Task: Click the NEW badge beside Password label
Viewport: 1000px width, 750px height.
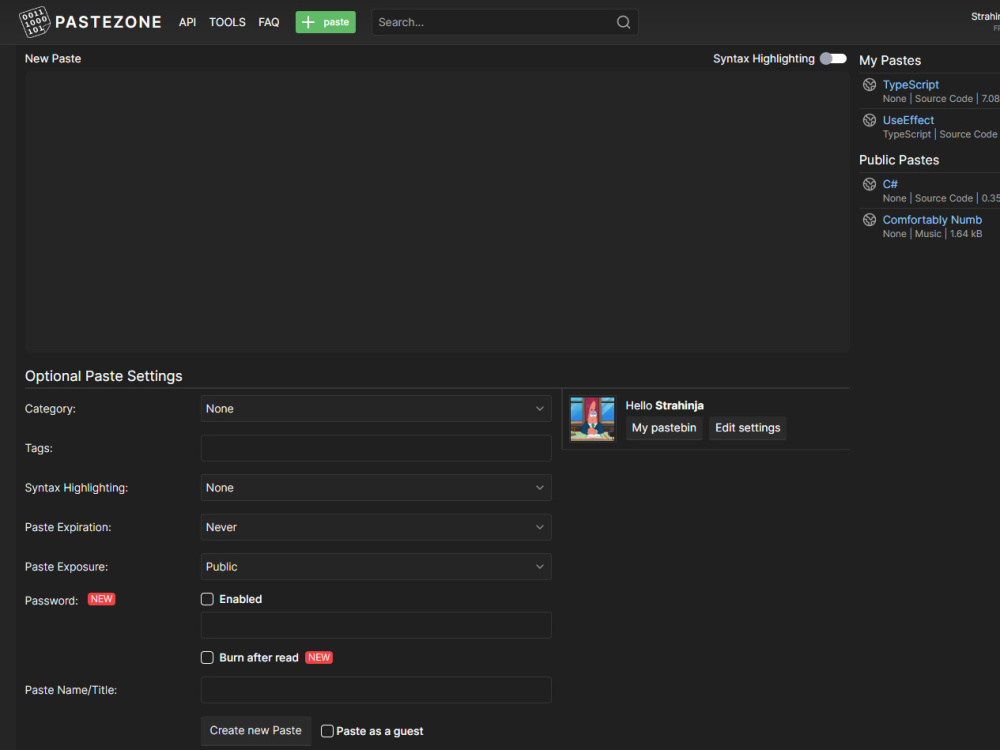Action: [101, 599]
